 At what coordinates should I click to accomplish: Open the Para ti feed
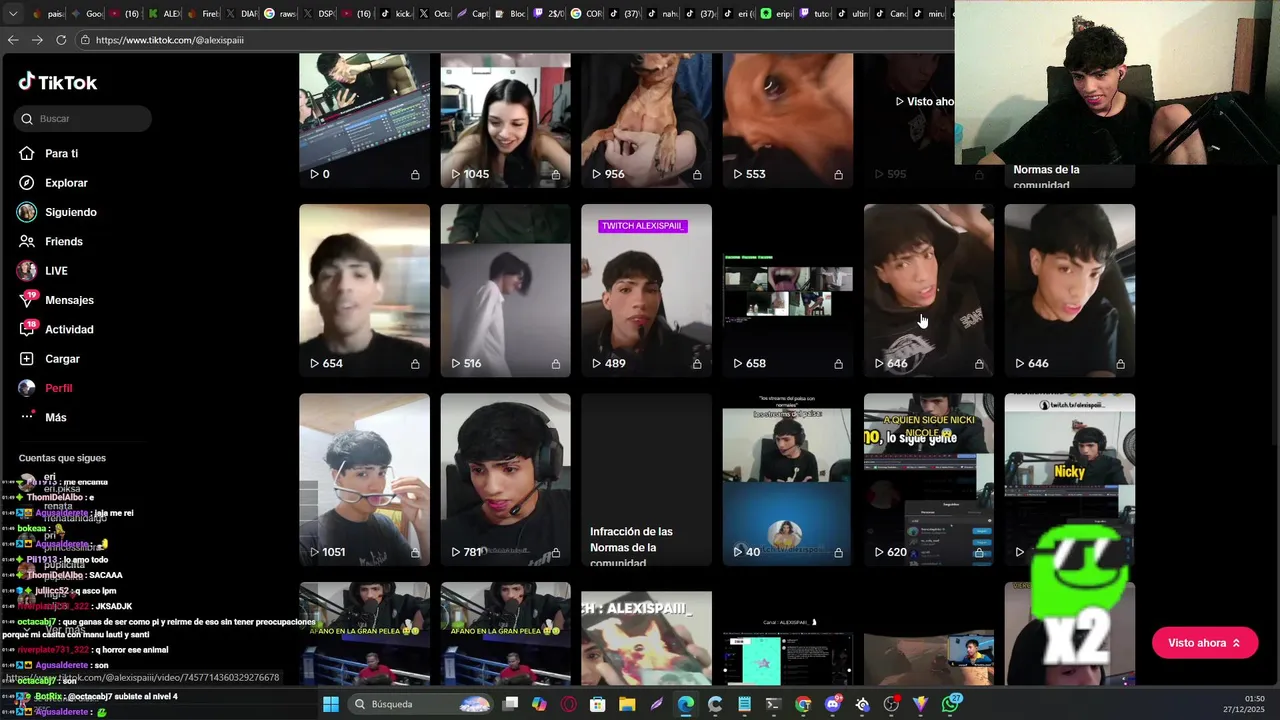tap(61, 153)
